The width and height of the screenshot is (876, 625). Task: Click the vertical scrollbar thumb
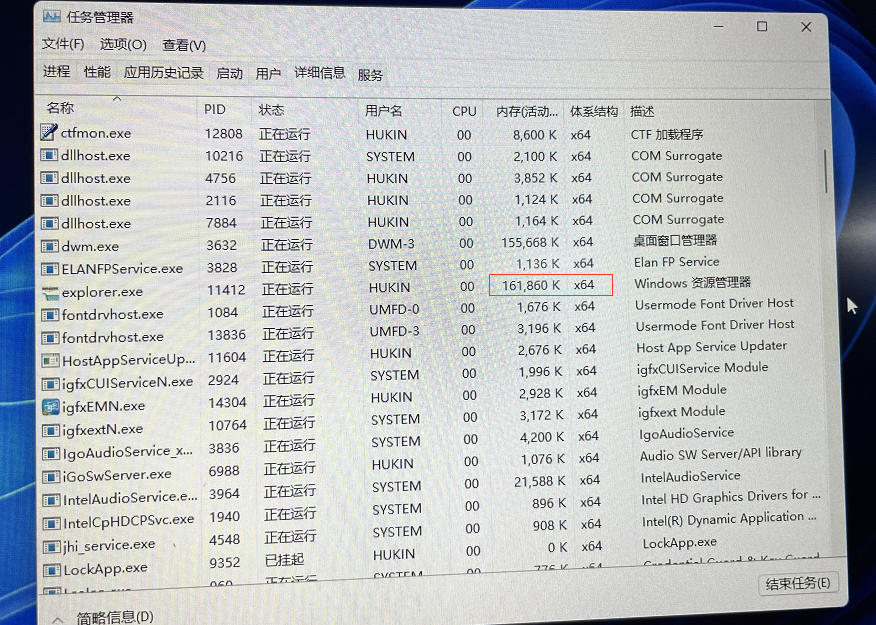tap(826, 171)
